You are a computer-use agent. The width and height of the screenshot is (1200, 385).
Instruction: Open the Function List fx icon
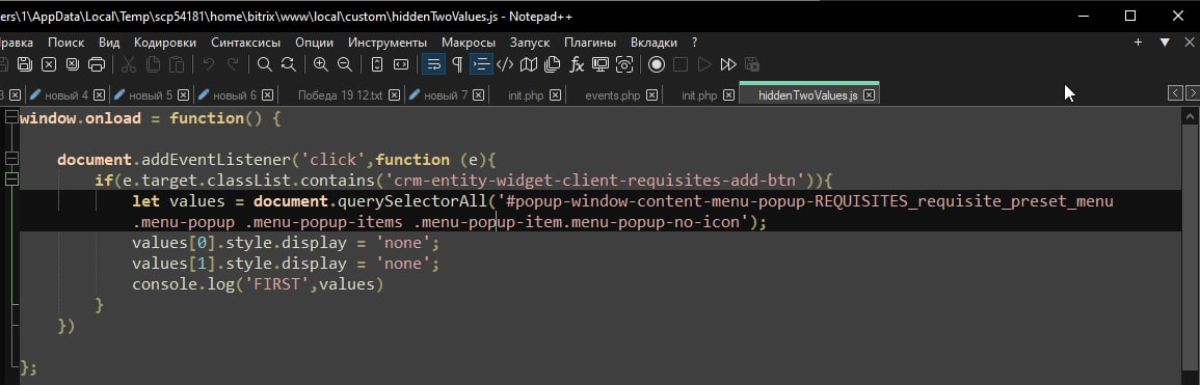point(577,65)
